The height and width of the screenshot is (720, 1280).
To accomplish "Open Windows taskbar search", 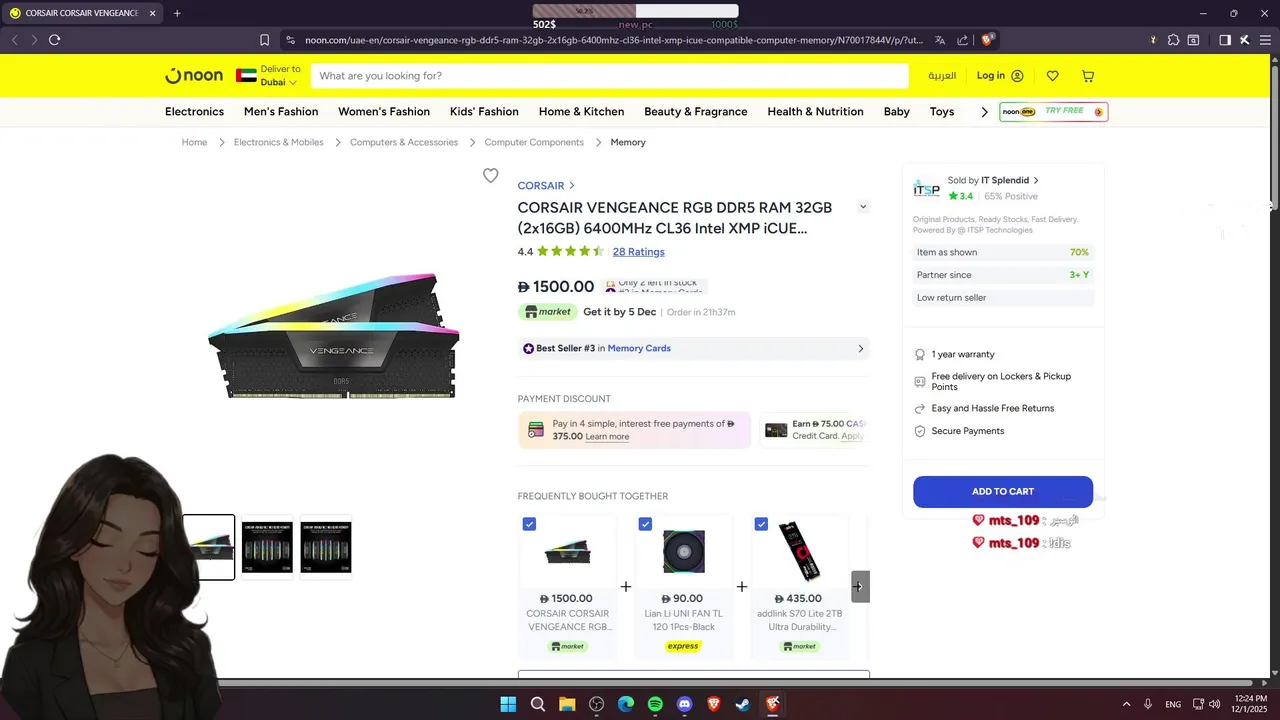I will (x=537, y=704).
